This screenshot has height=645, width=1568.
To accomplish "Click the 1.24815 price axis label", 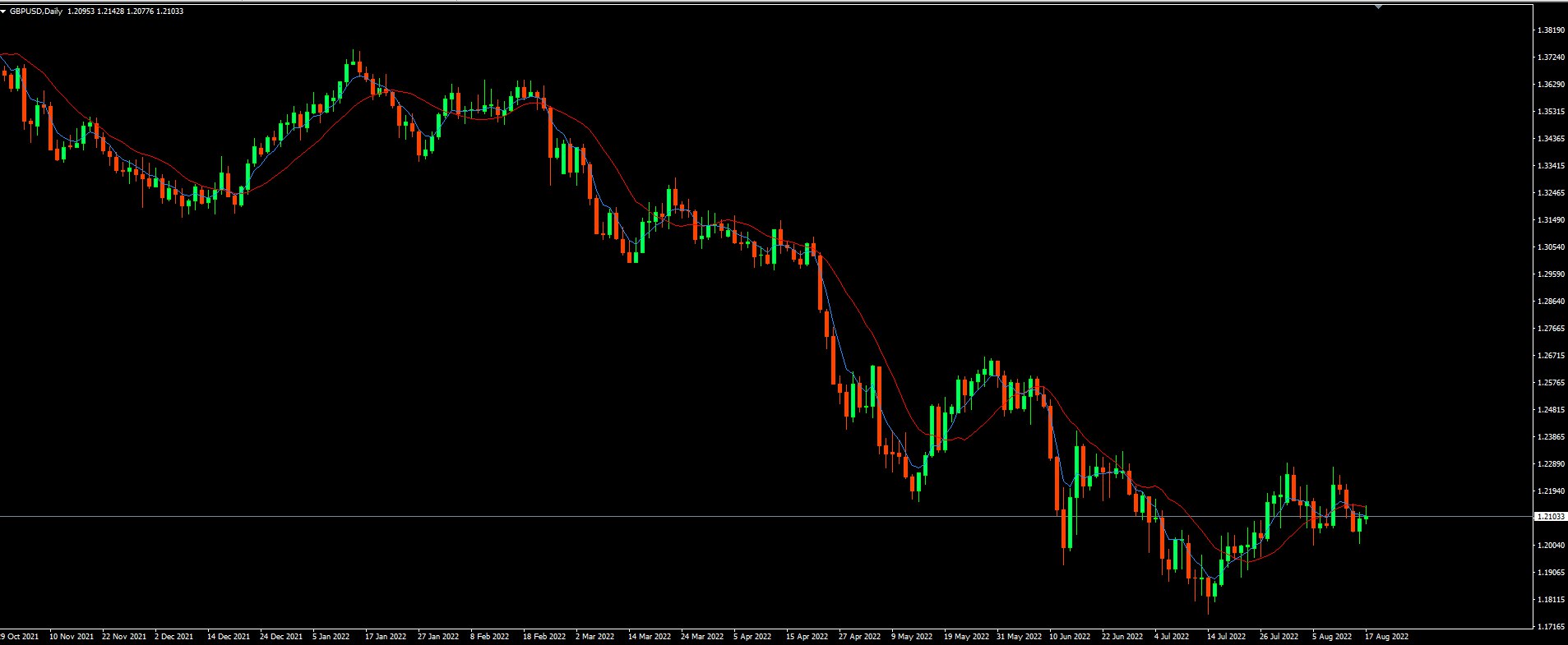I will [1550, 410].
